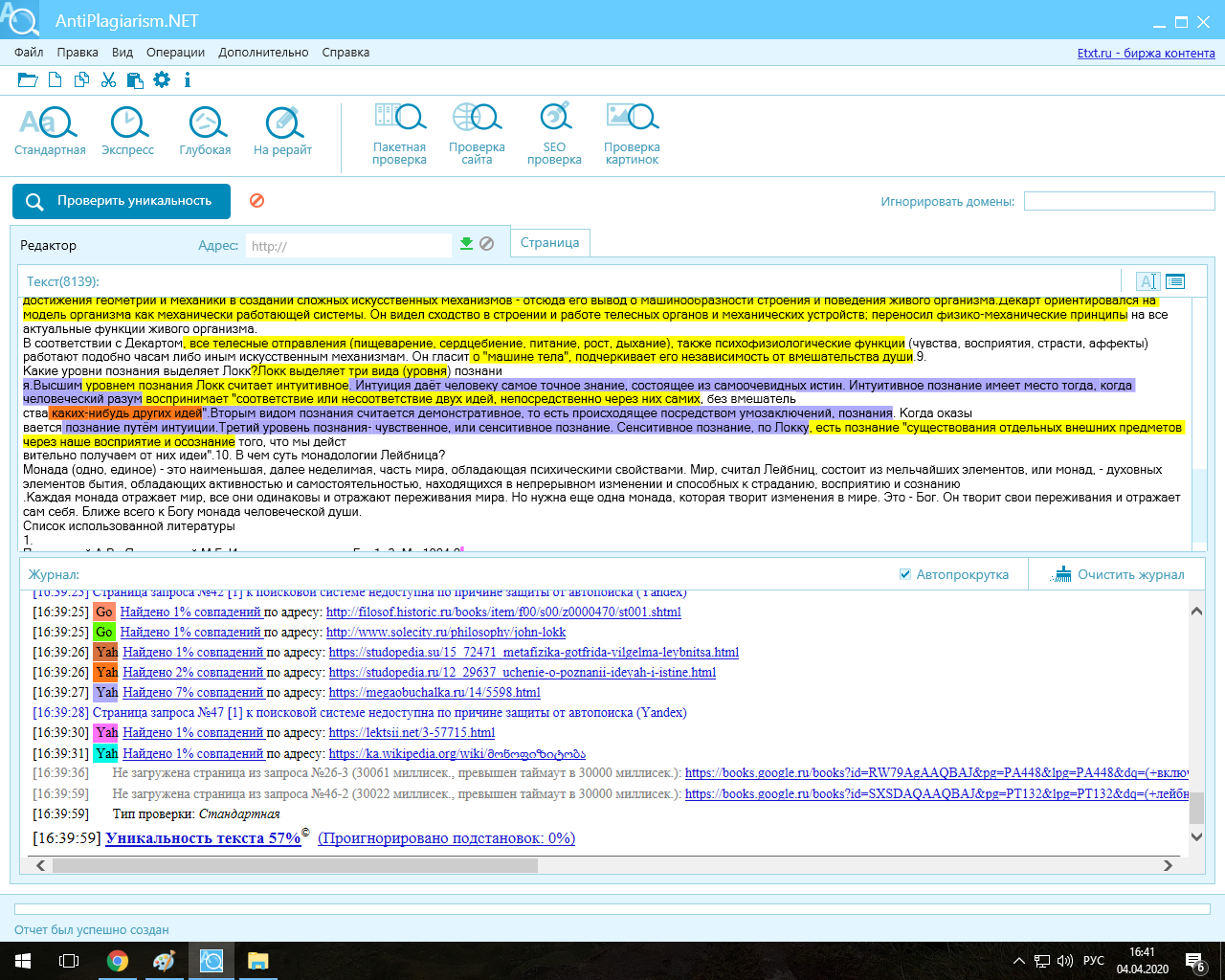The width and height of the screenshot is (1225, 980).
Task: Open the website check tool
Action: (477, 133)
